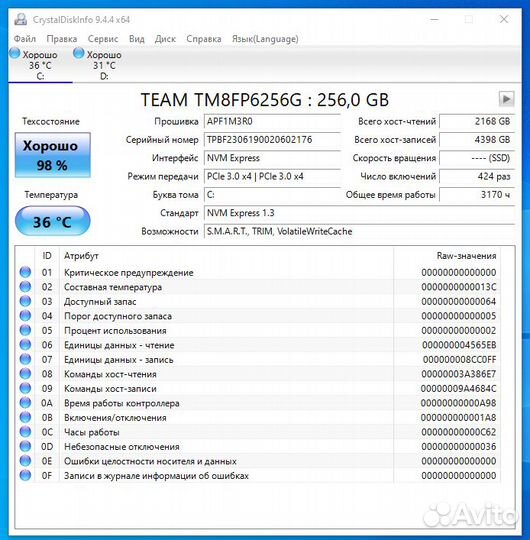Click status circle for Часы работы

25,432
